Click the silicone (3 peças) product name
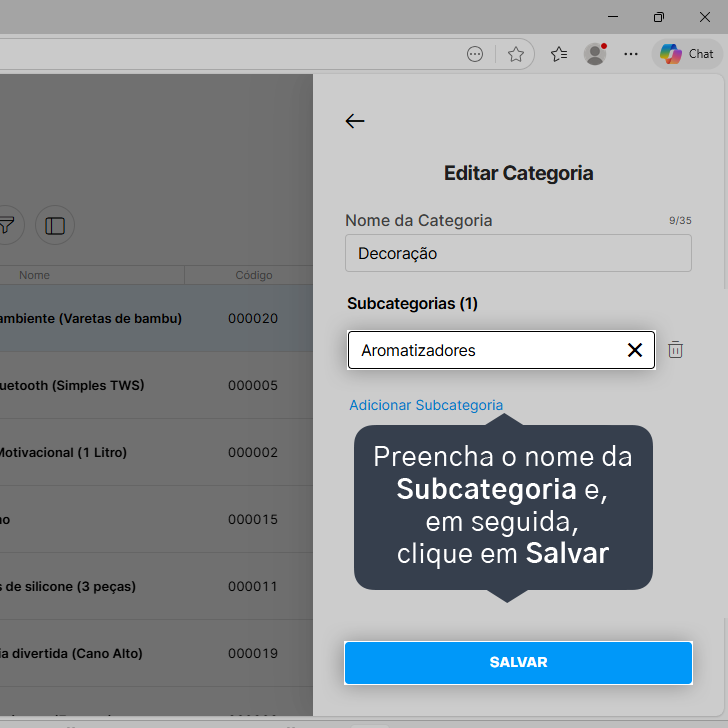728x728 pixels. [x=68, y=586]
